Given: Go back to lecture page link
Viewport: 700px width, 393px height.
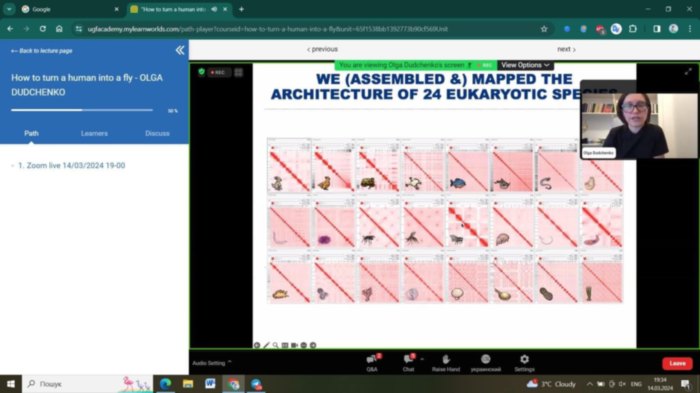Looking at the screenshot, I should click(42, 51).
